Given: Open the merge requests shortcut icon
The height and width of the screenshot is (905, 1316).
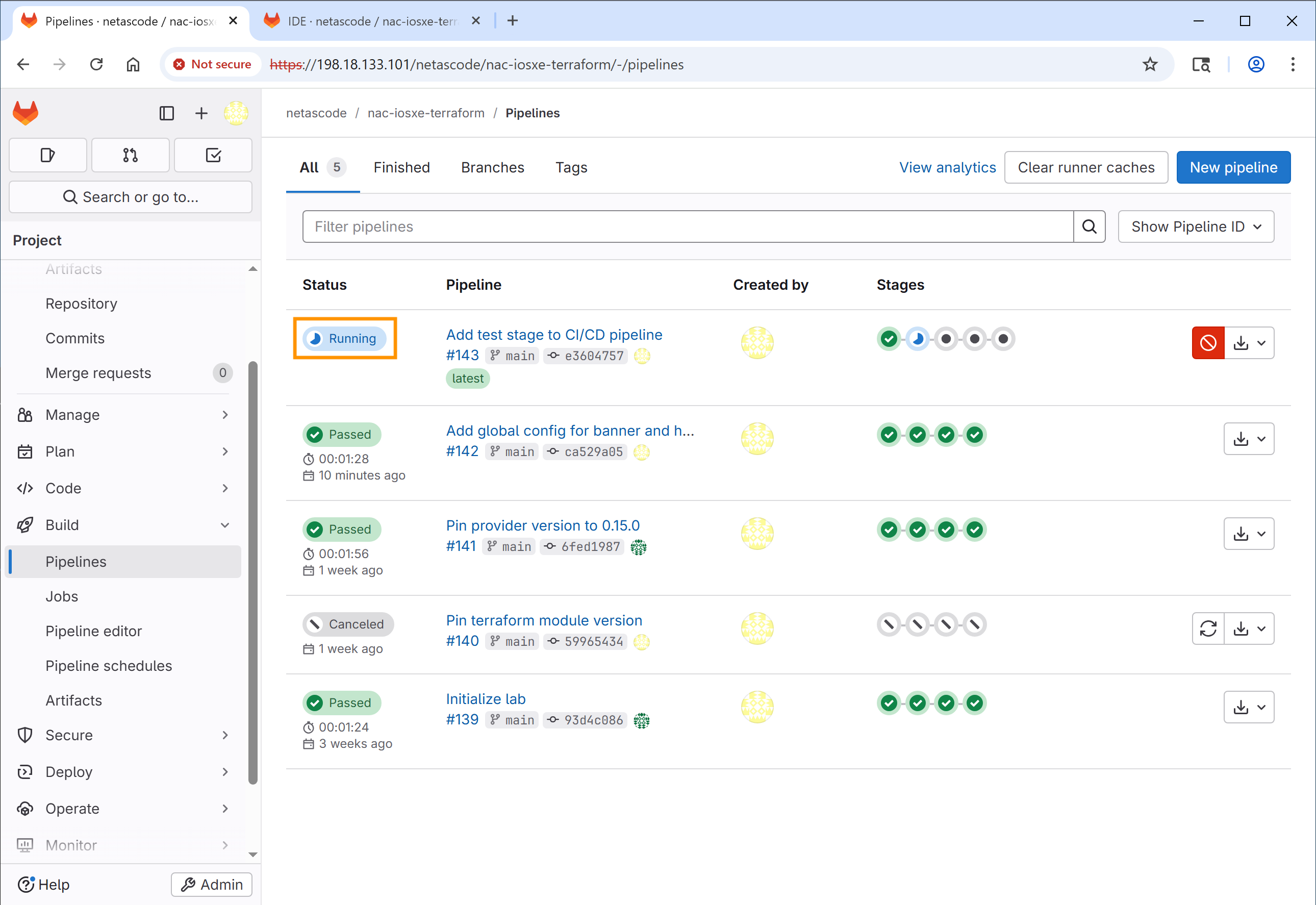Looking at the screenshot, I should tap(131, 155).
